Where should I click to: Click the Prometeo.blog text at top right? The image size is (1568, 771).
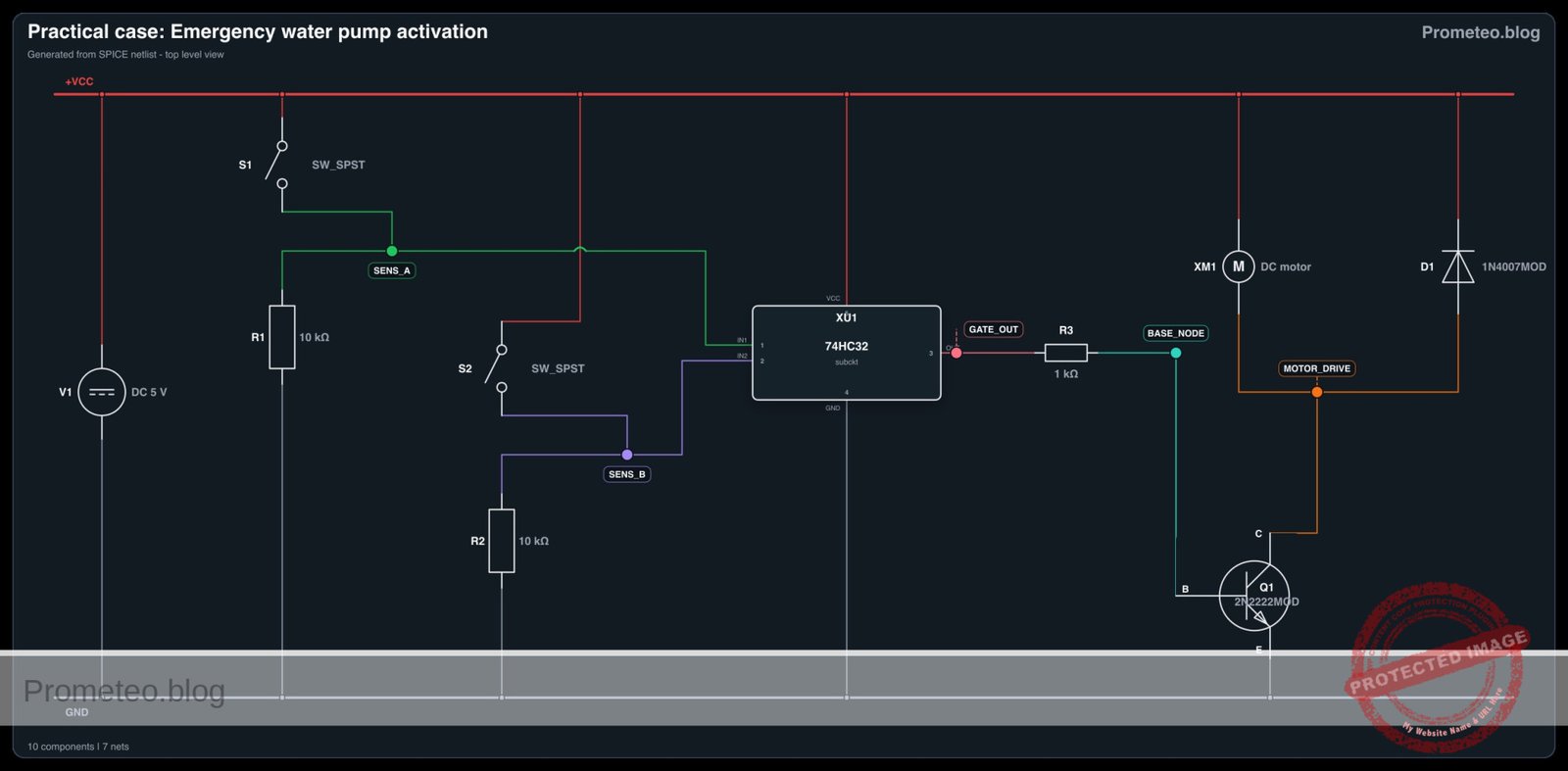1481,32
